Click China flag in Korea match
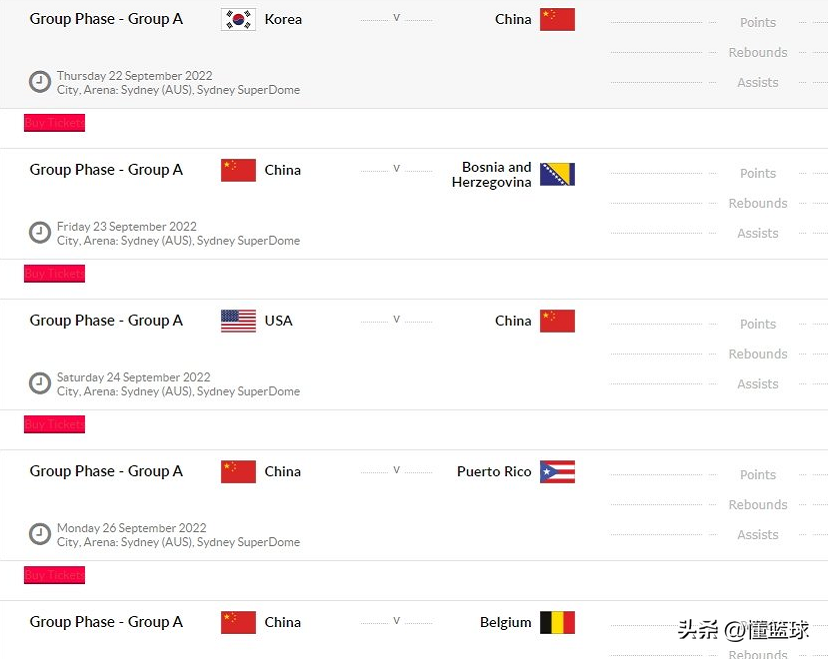 [x=557, y=19]
